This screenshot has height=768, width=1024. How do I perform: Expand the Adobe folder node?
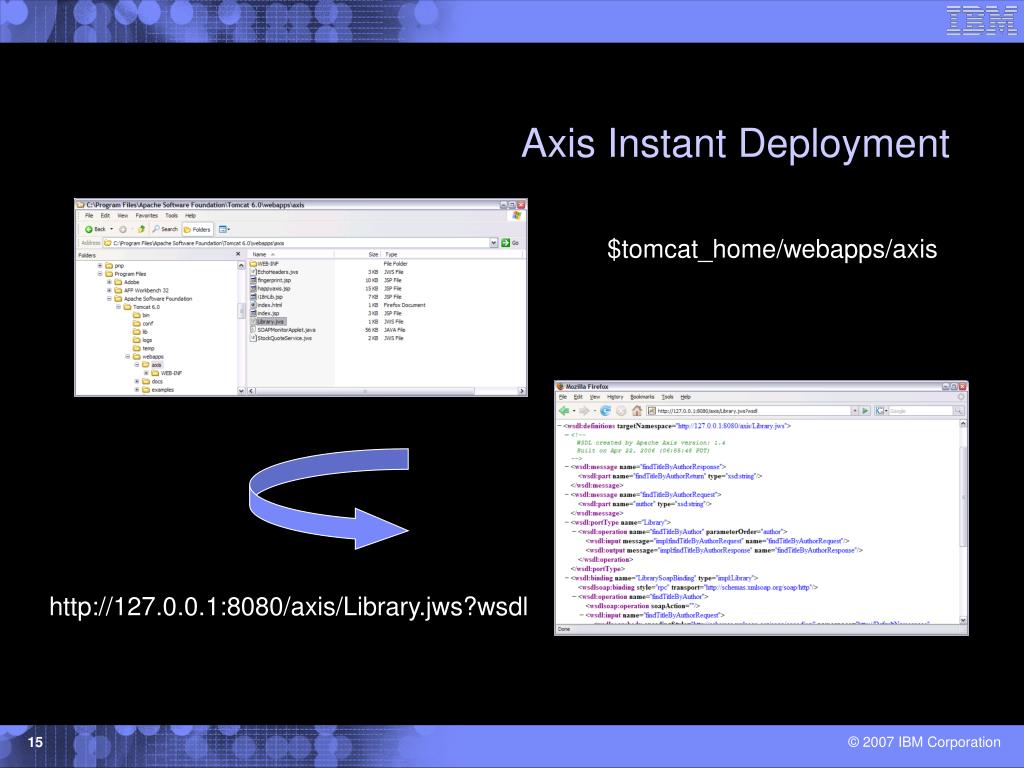(109, 282)
